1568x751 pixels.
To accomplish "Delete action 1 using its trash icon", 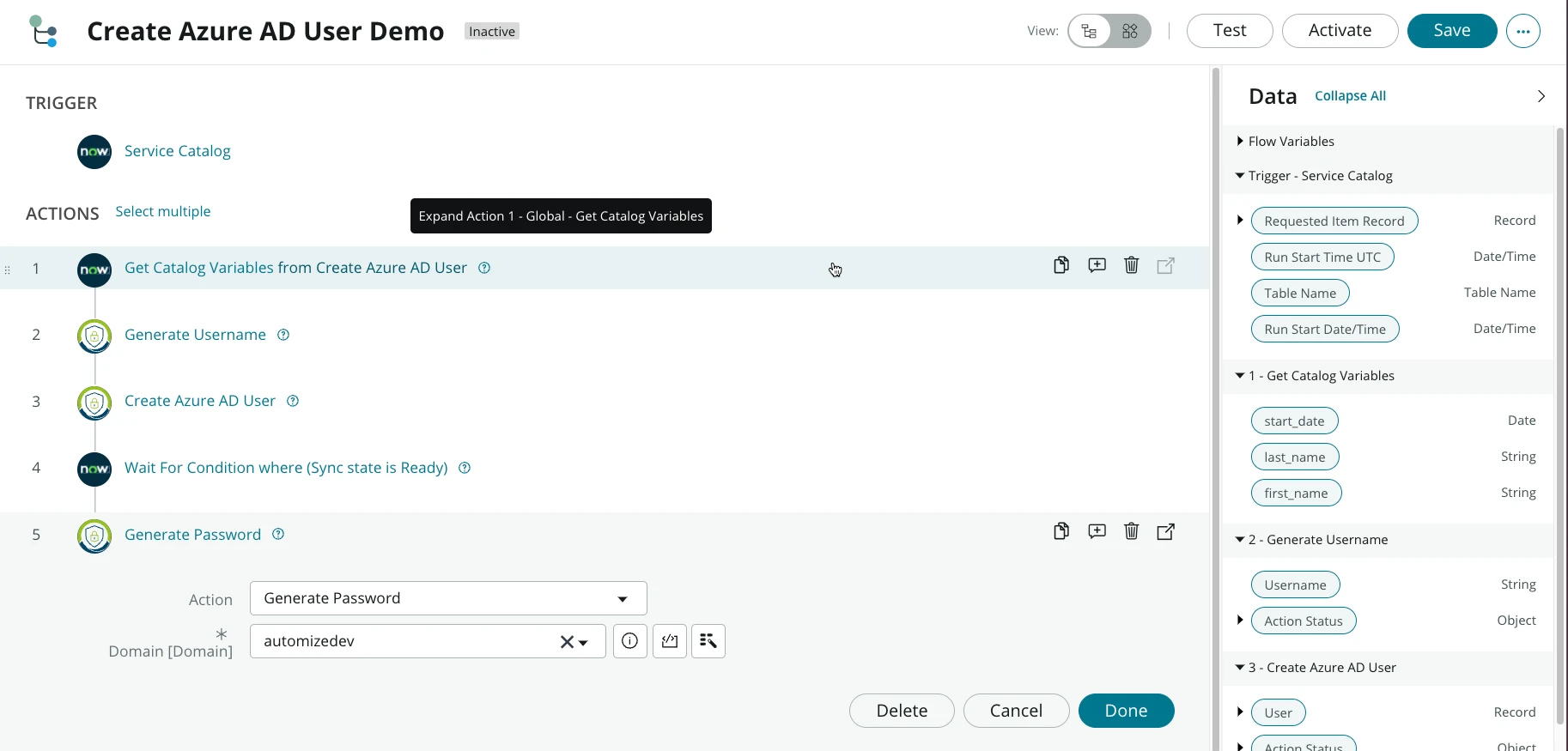I will 1131,266.
